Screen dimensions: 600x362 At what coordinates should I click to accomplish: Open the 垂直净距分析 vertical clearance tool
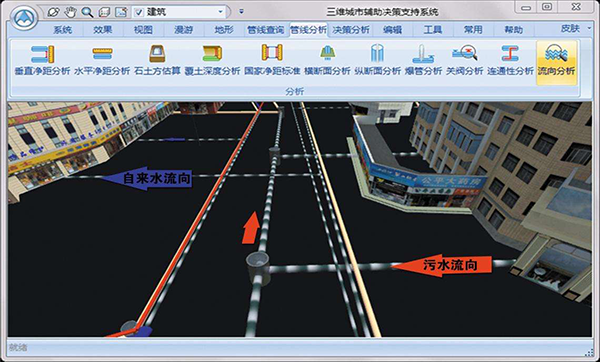42,60
